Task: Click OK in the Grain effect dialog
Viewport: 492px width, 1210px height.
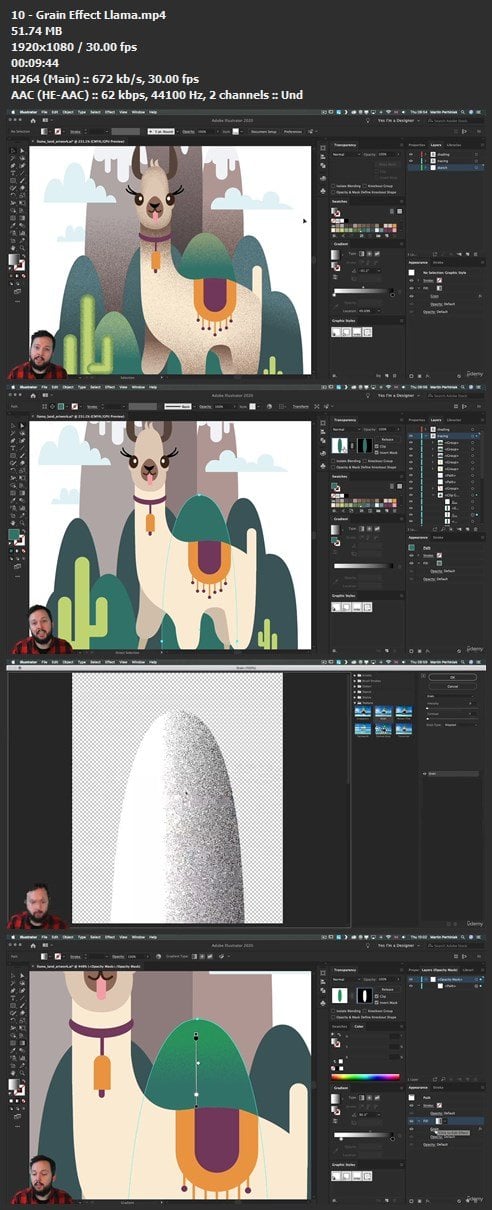Action: pos(453,677)
